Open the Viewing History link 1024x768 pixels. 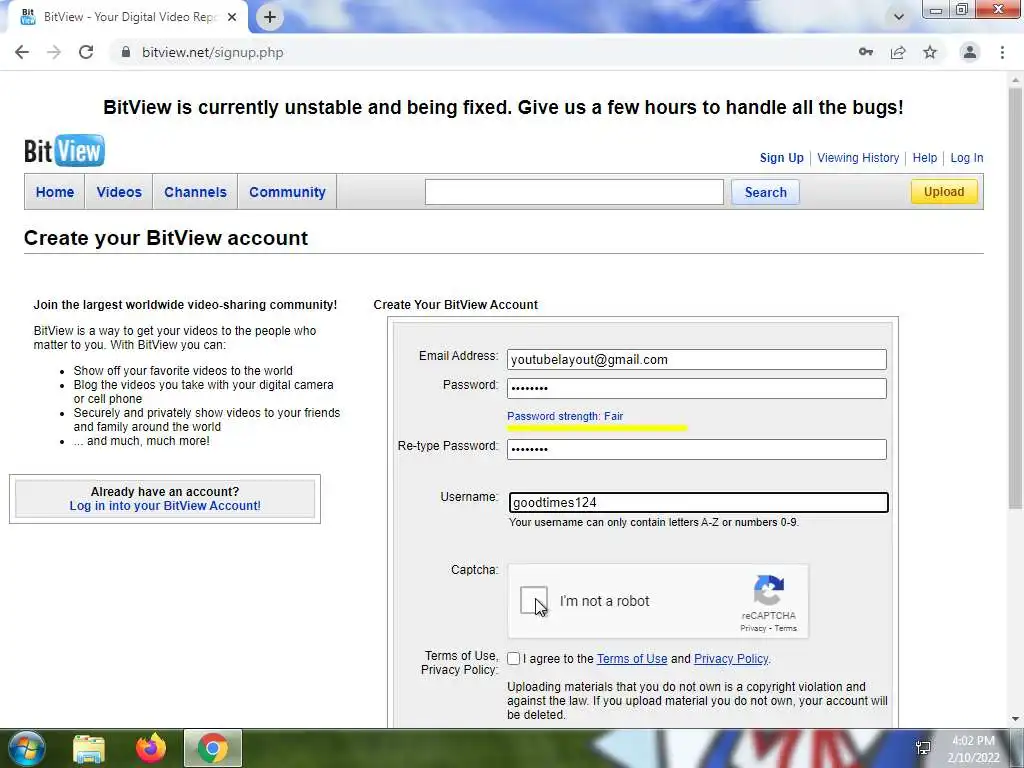tap(858, 157)
